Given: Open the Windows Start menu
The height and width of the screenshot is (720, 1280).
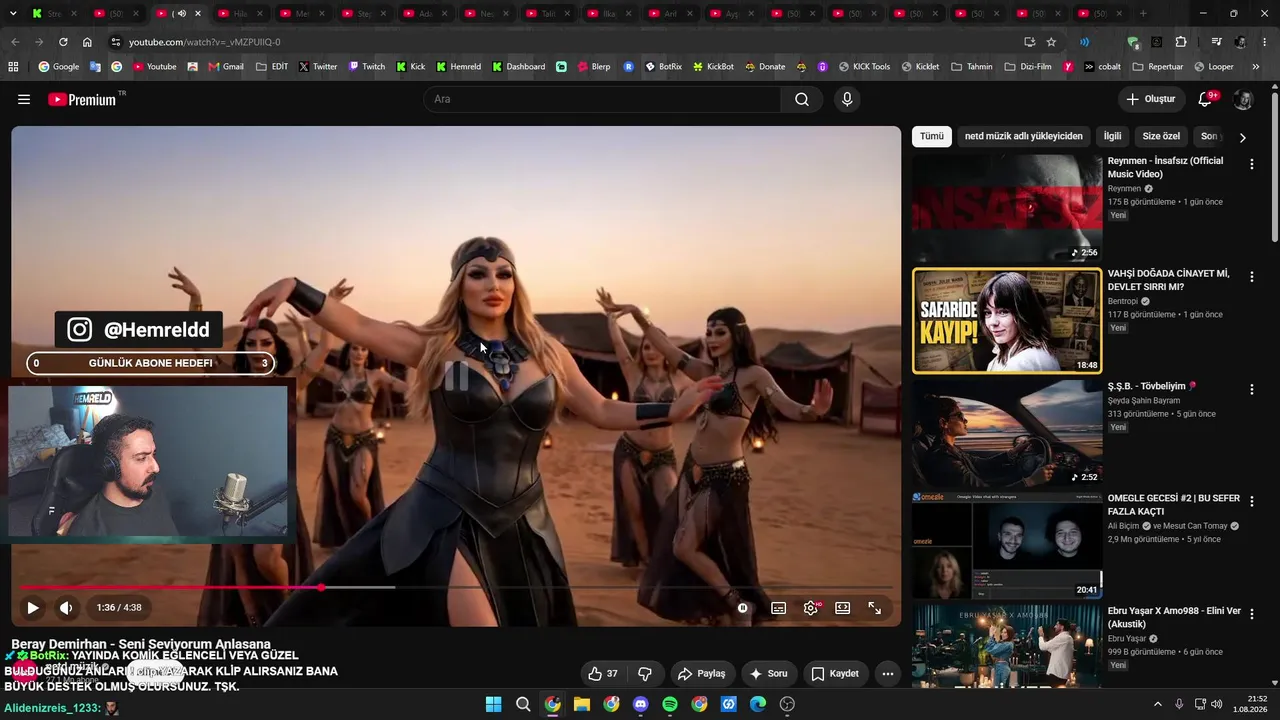Looking at the screenshot, I should (x=493, y=704).
